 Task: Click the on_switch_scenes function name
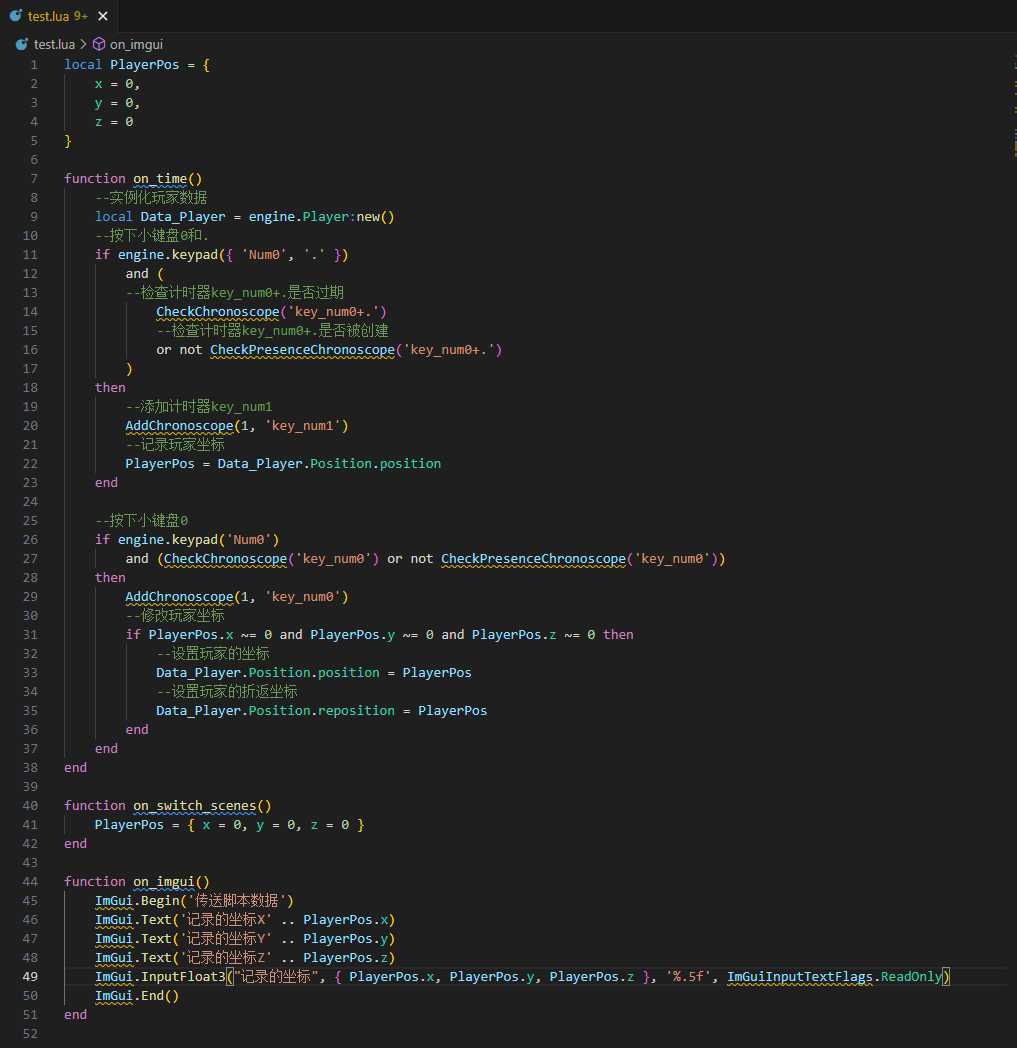(194, 805)
